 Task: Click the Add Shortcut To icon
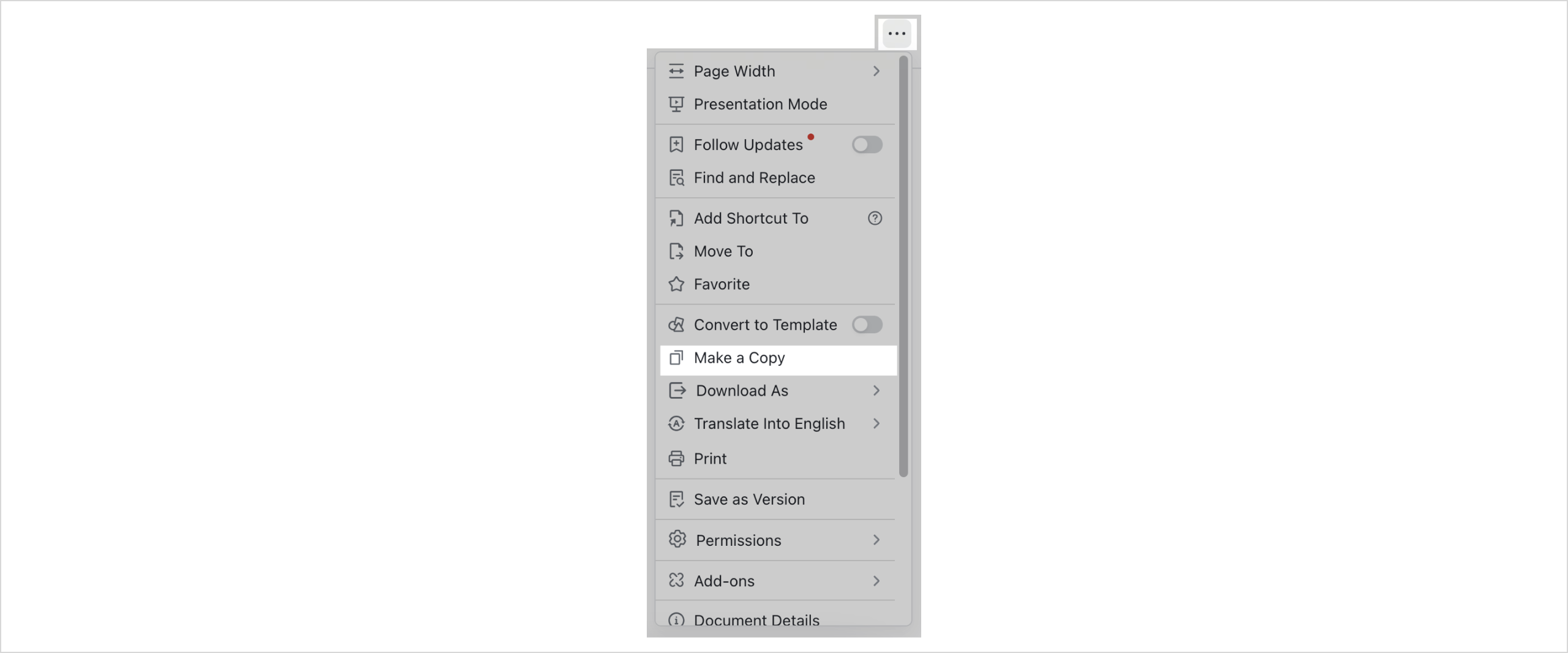coord(677,219)
